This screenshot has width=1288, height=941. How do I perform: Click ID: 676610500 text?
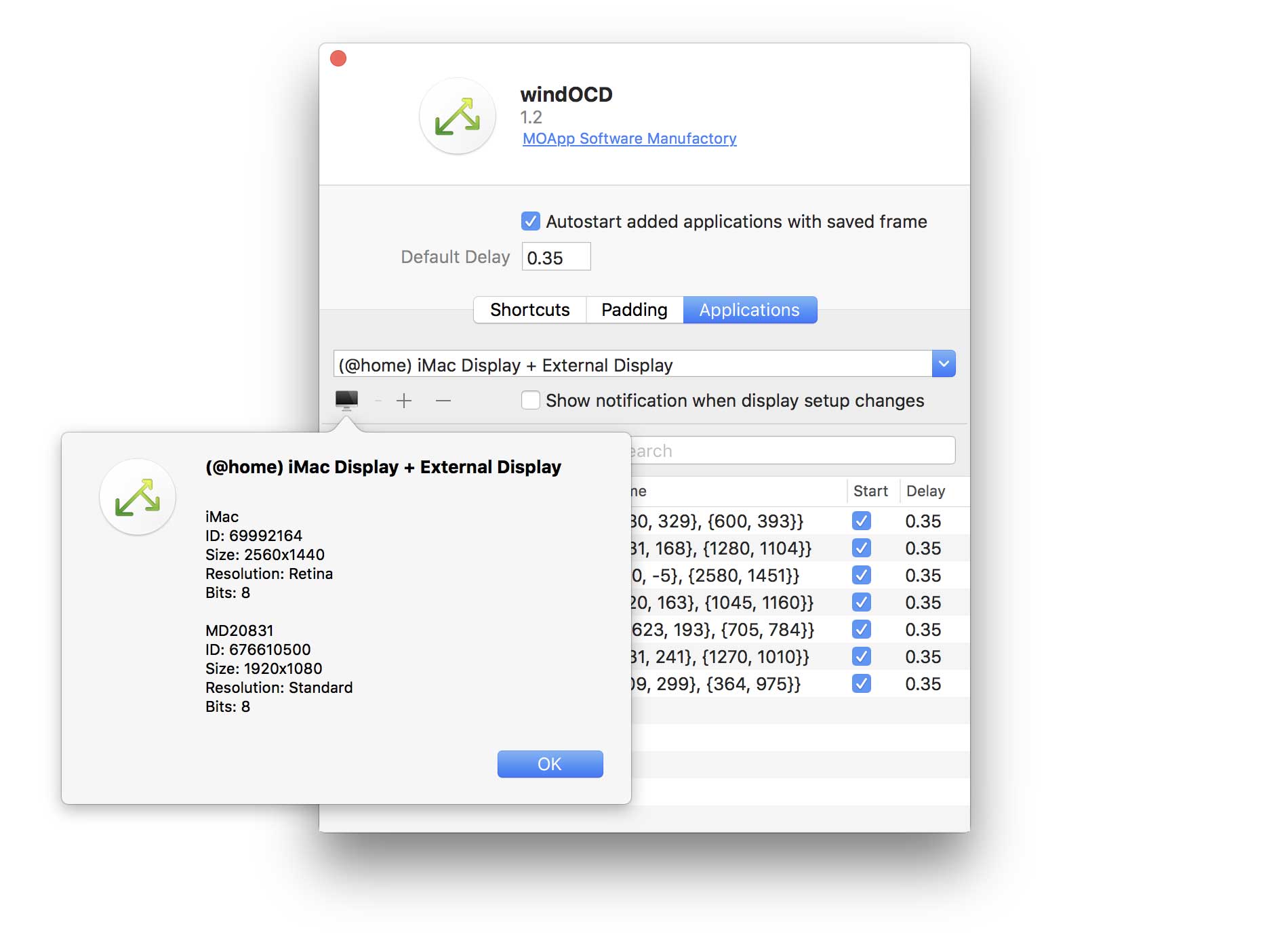258,649
